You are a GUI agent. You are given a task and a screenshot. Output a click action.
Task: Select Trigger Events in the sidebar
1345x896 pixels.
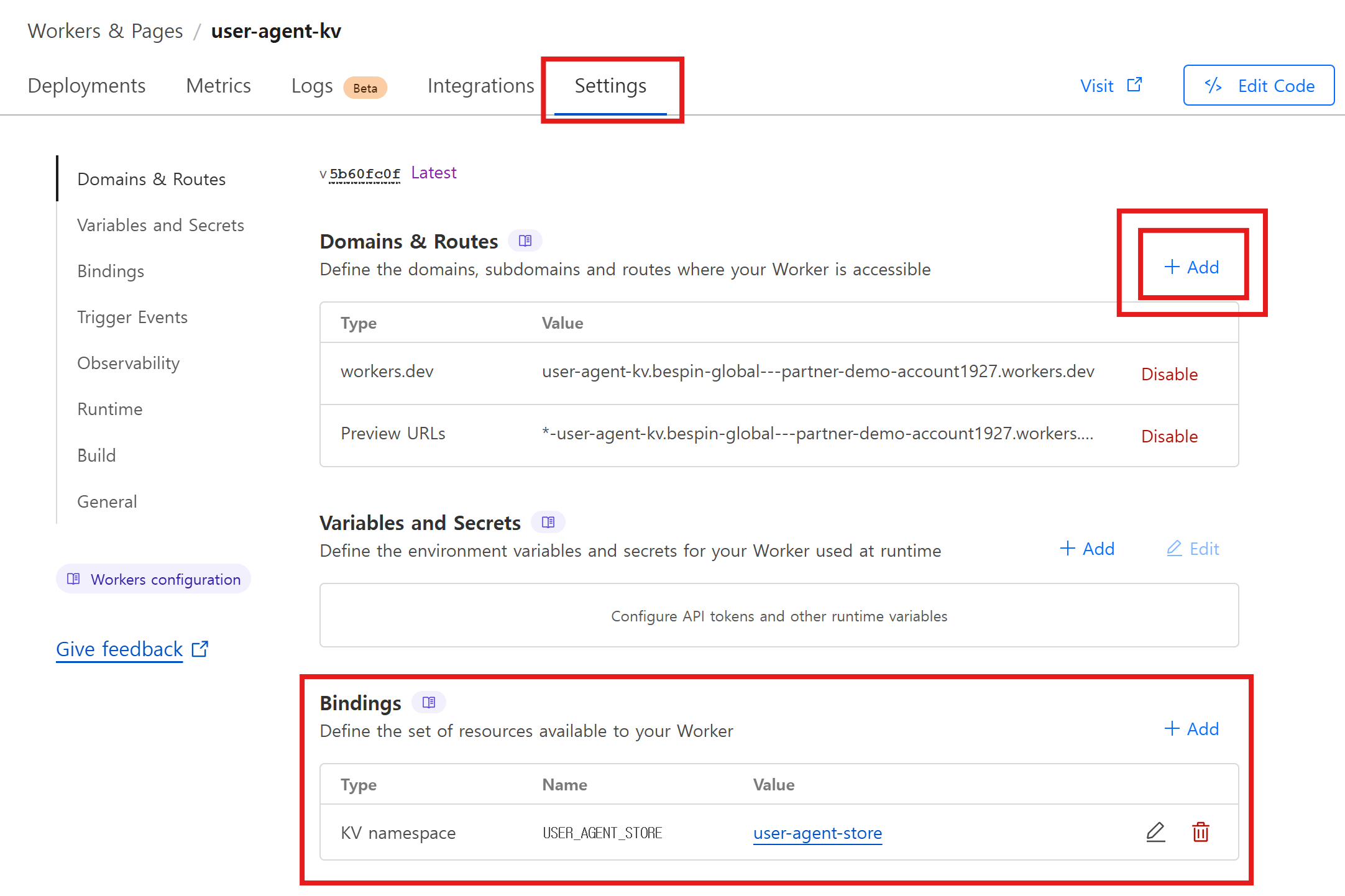pos(132,317)
